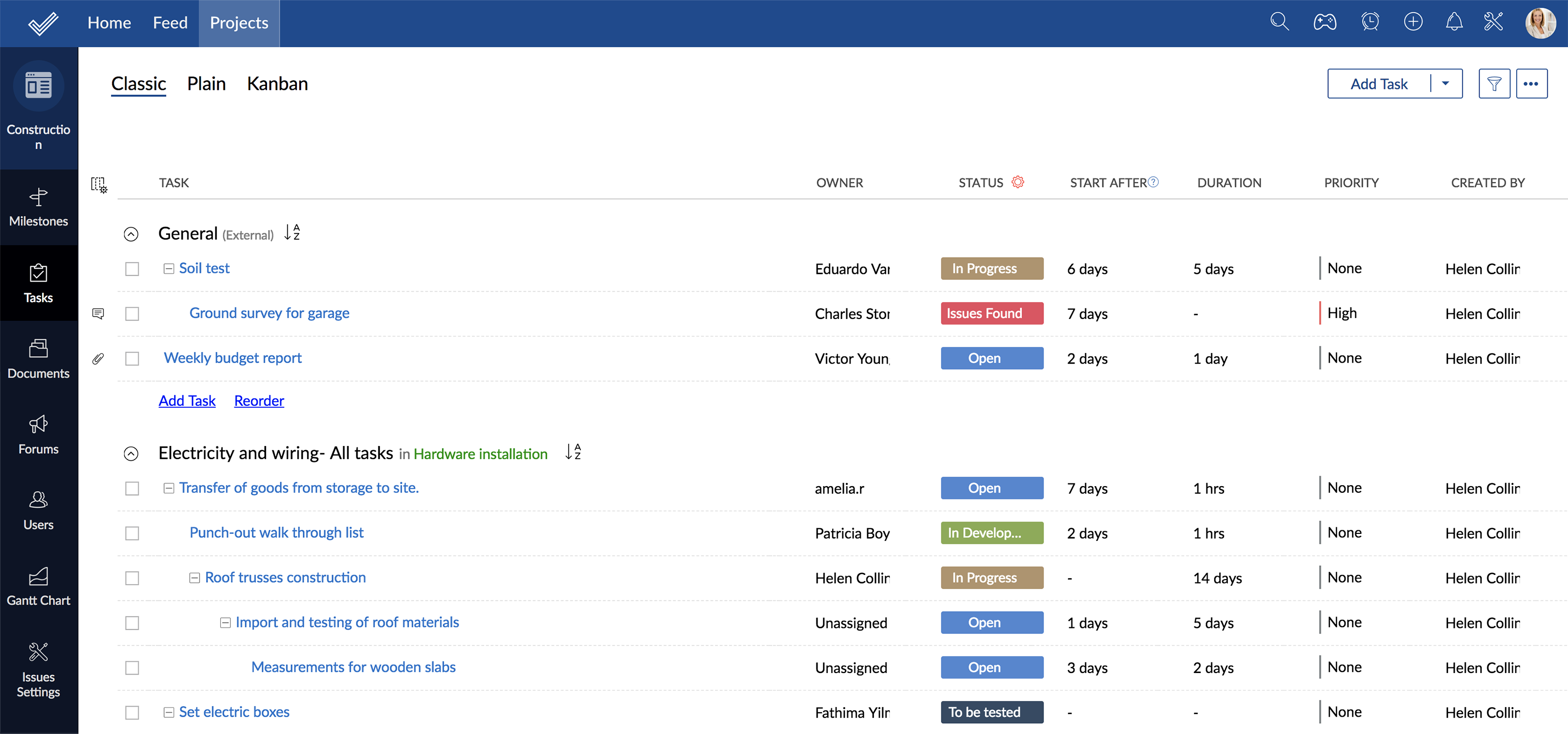Click the Issues Found status badge
The height and width of the screenshot is (734, 1568).
[x=991, y=313]
